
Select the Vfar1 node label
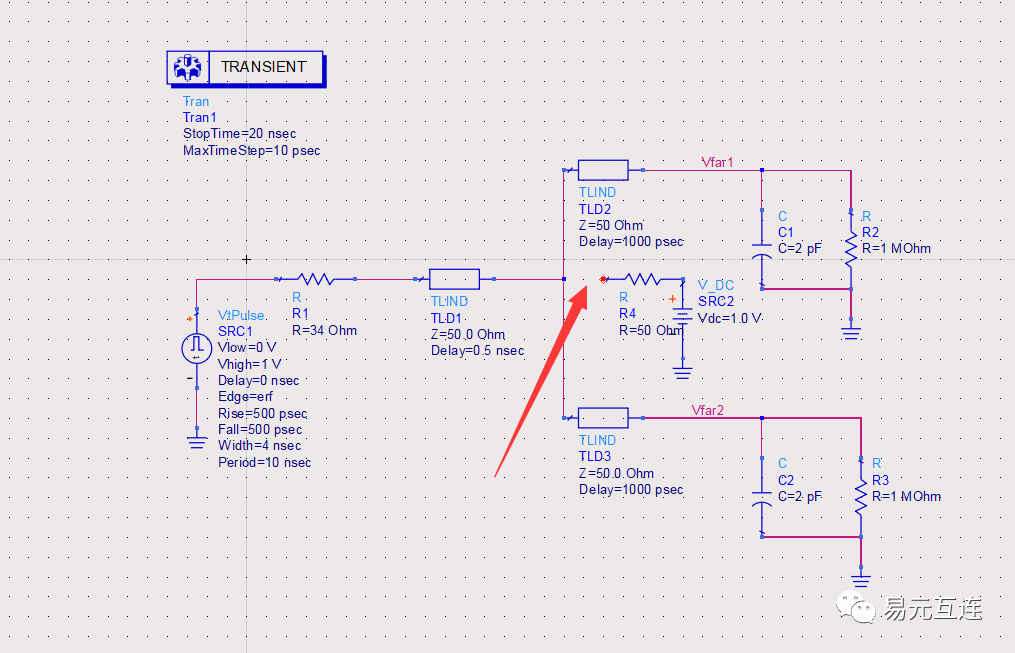tap(718, 162)
